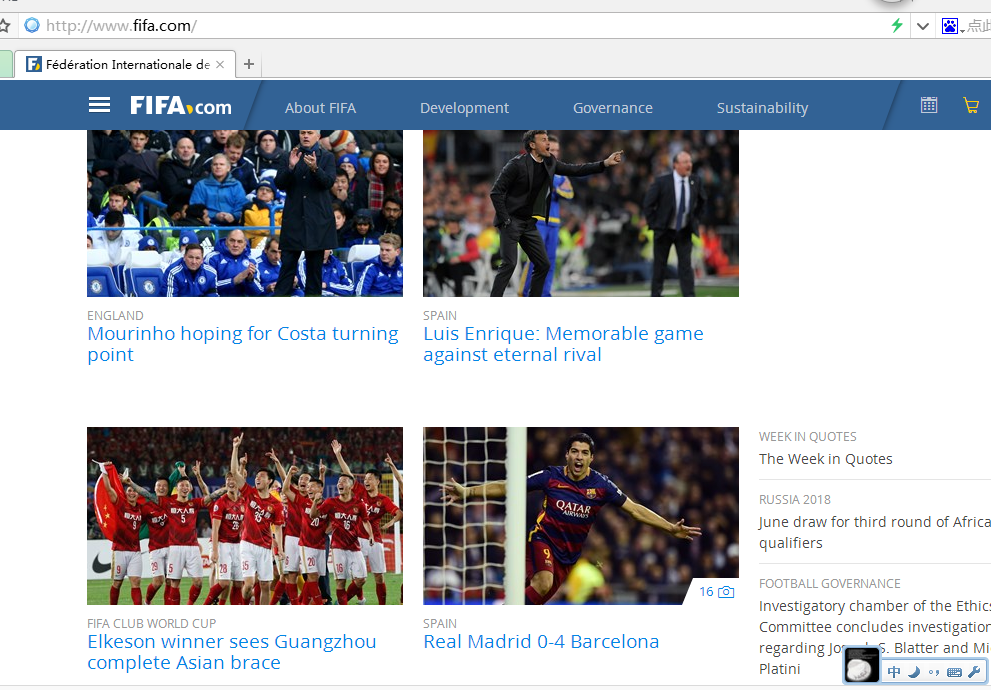Toggle the IME Chinese/English mode button
Screen dimensions: 991x690
tap(894, 672)
